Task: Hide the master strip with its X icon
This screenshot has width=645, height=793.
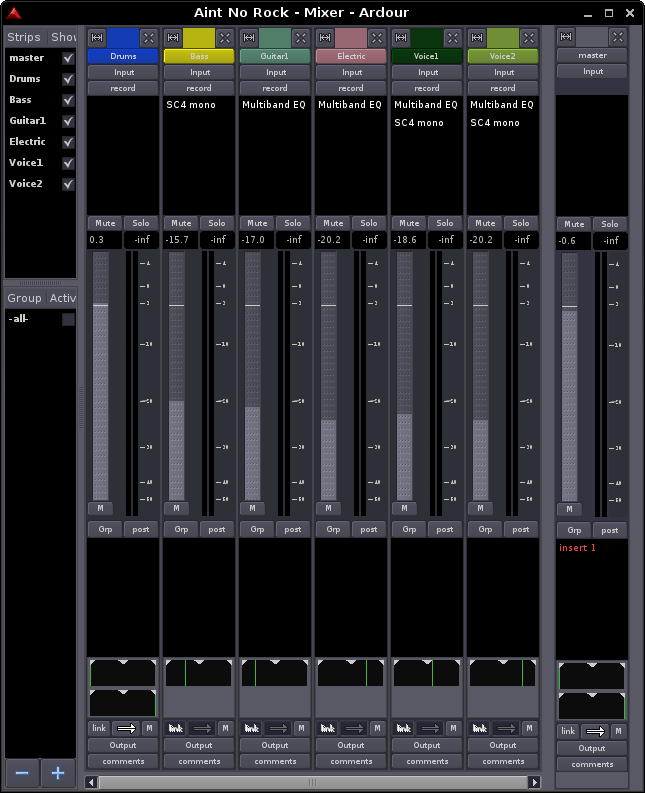Action: (618, 36)
